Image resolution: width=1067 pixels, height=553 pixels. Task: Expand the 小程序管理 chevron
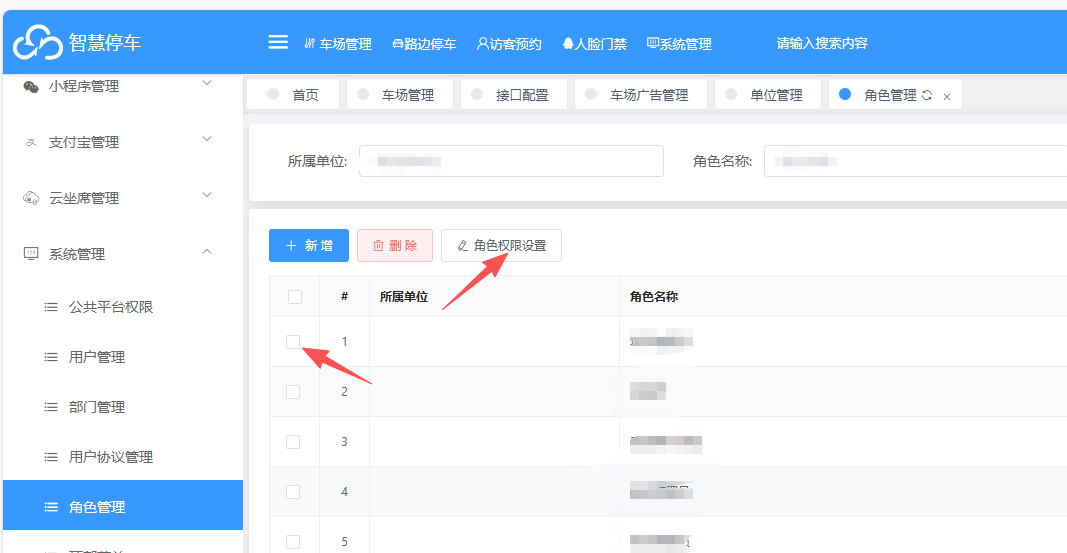[x=208, y=83]
